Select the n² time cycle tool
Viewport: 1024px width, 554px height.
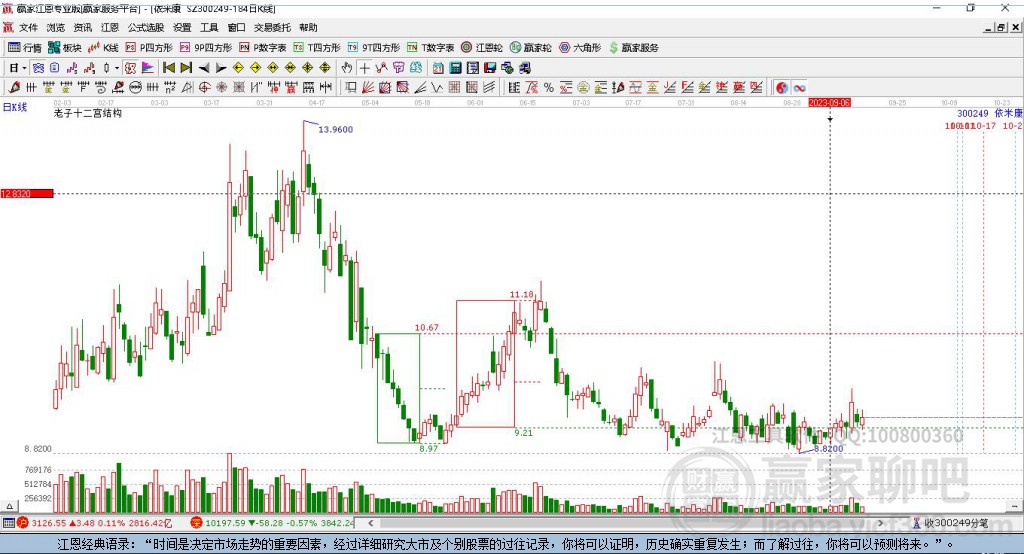170,88
